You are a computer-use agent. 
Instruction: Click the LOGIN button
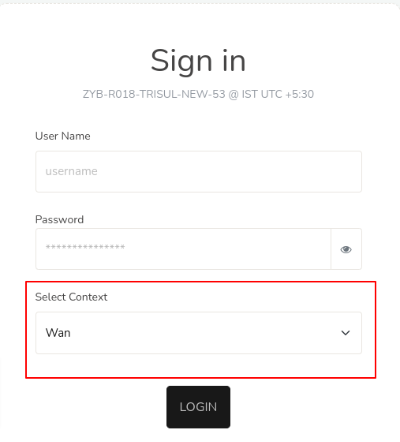198,407
